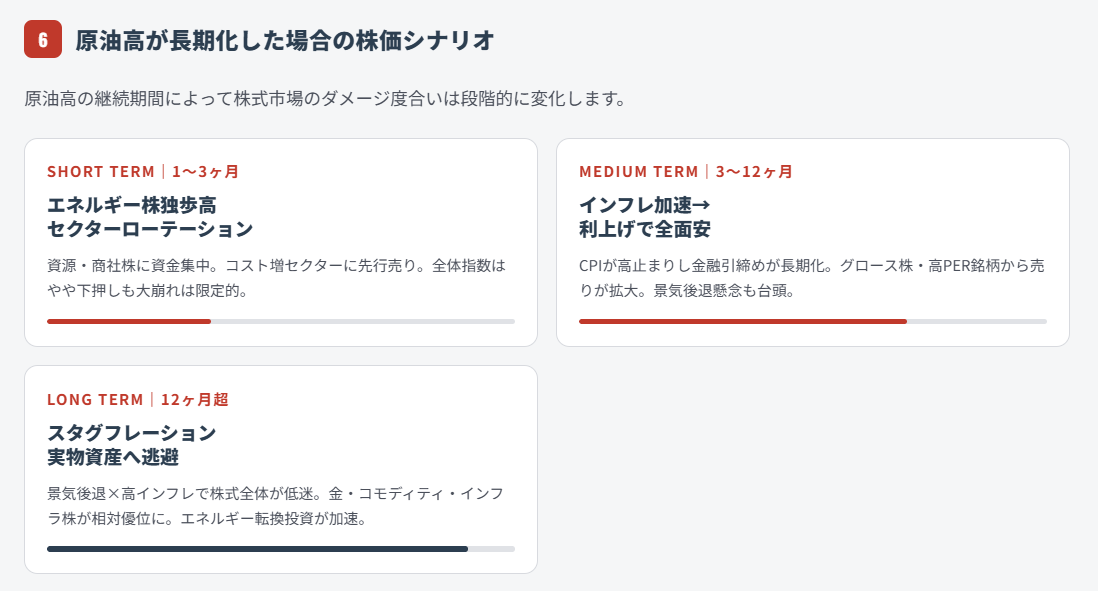Image resolution: width=1098 pixels, height=591 pixels.
Task: Select the SHORT TERM 1〜3ヶ月 label
Action: coord(143,171)
